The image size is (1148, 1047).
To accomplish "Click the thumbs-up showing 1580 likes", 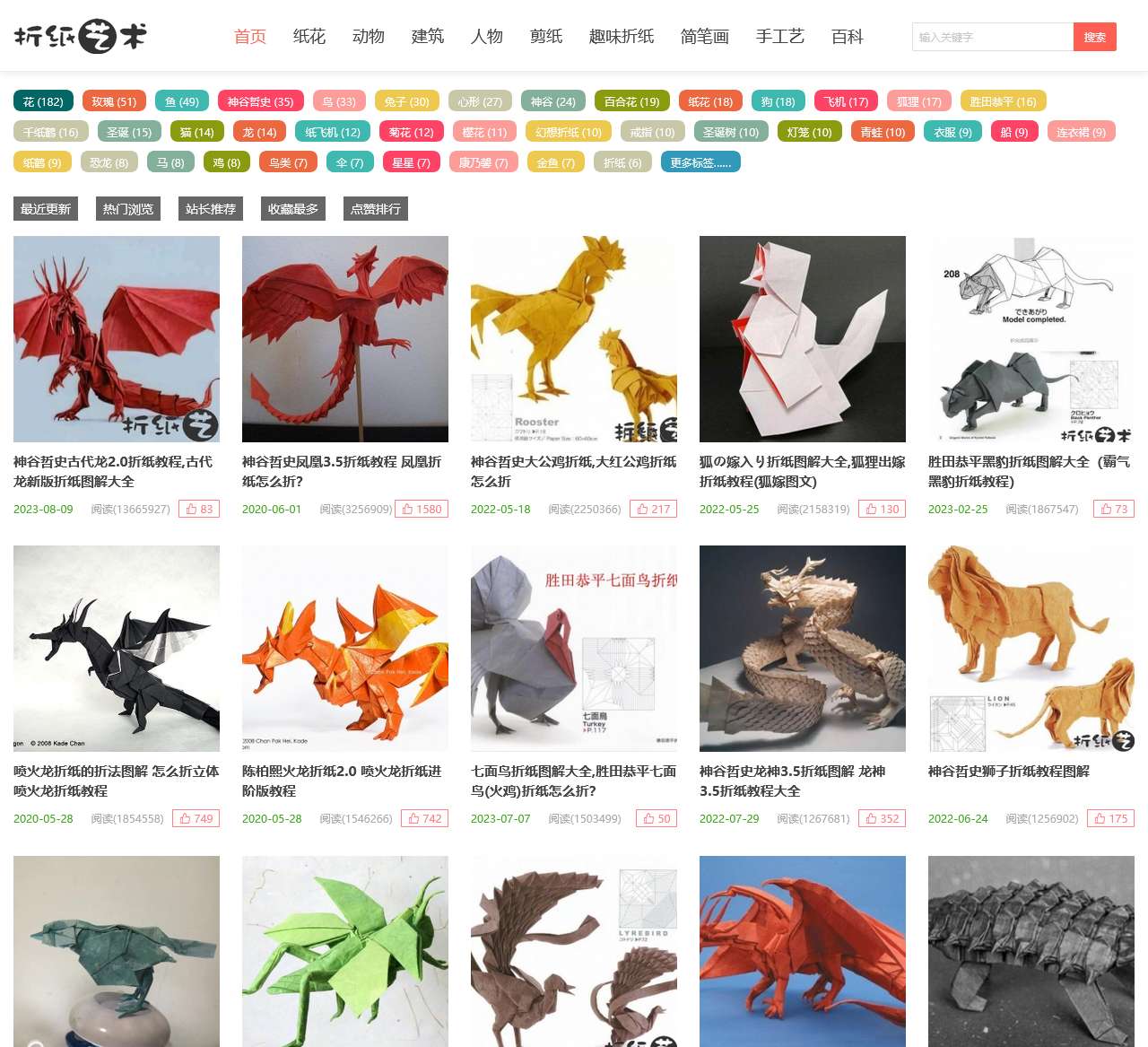I will (x=422, y=509).
